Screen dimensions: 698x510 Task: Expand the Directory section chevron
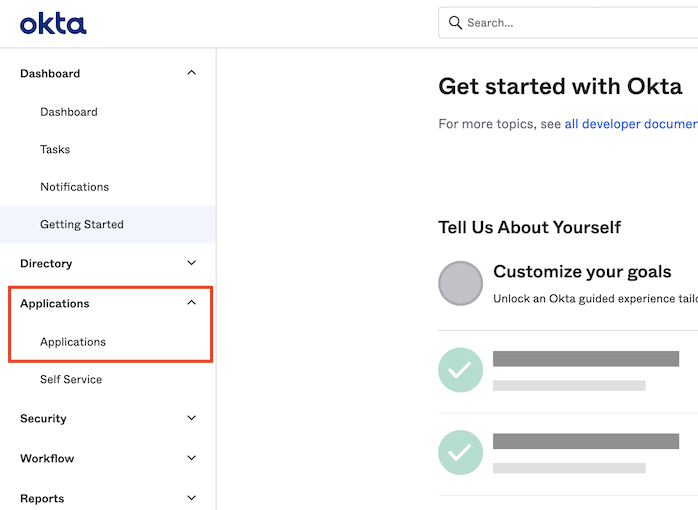click(x=192, y=263)
